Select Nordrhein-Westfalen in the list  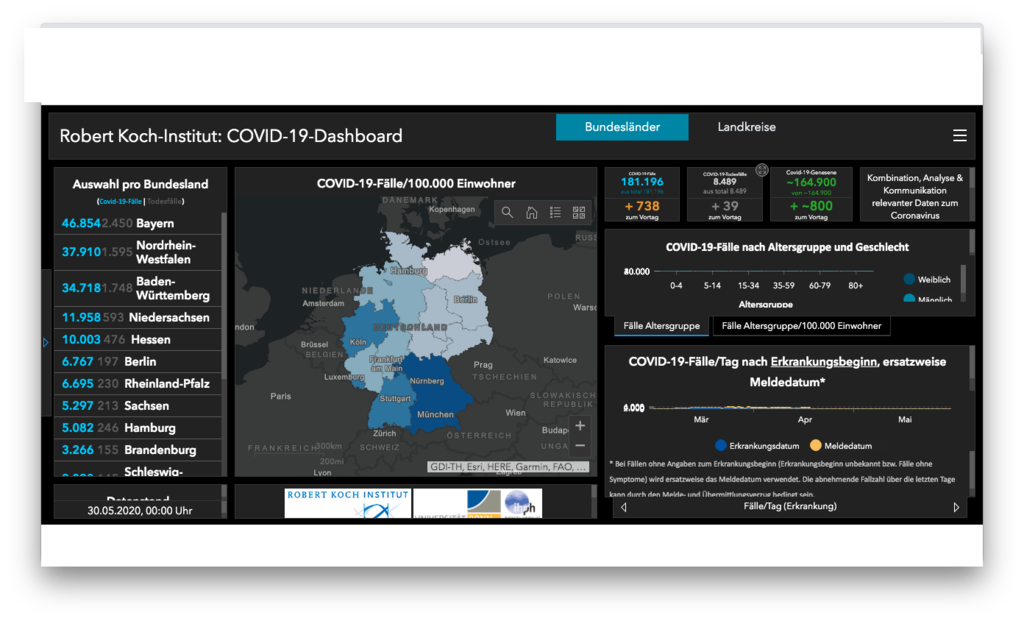pyautogui.click(x=138, y=252)
